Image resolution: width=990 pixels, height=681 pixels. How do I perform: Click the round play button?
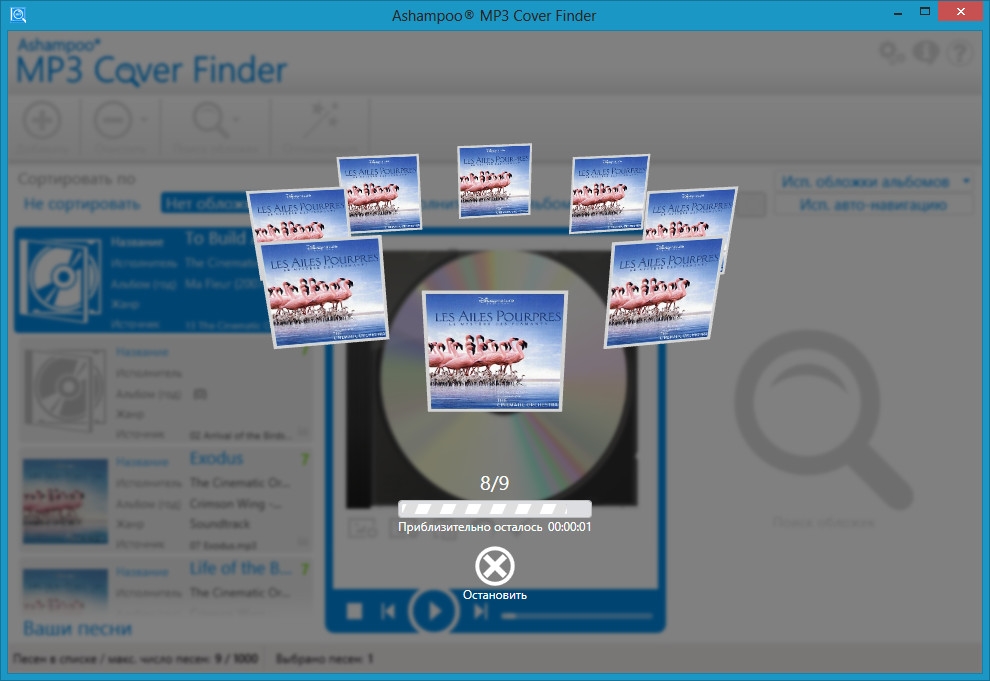[434, 611]
